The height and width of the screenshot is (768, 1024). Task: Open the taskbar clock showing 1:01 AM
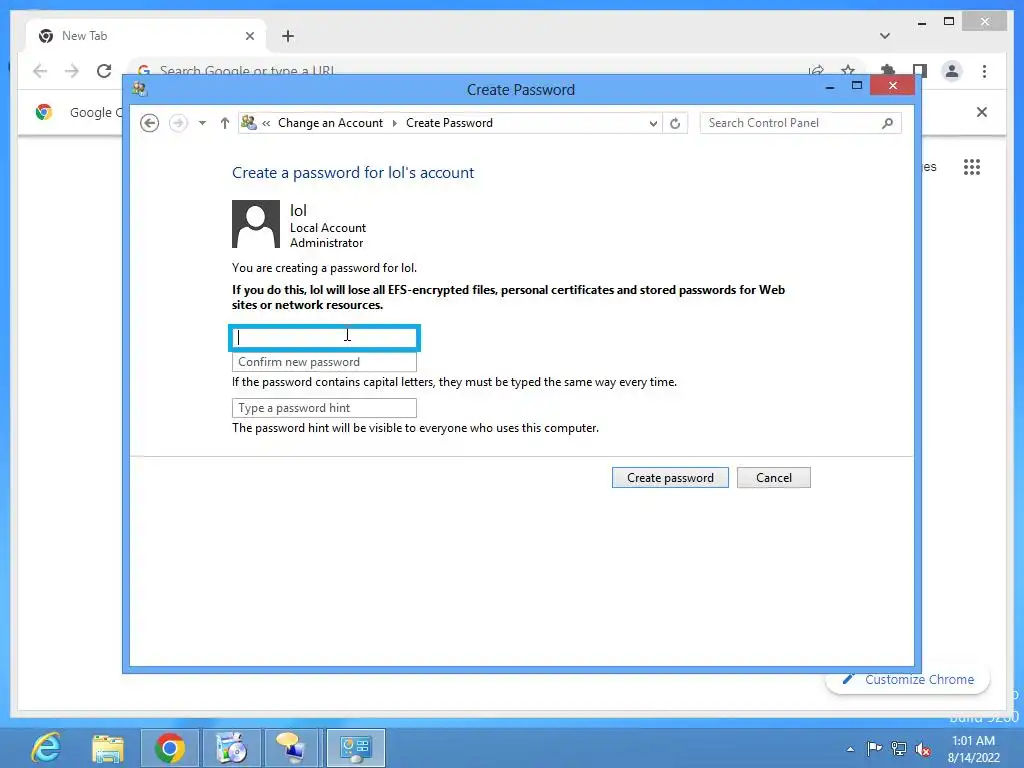974,749
